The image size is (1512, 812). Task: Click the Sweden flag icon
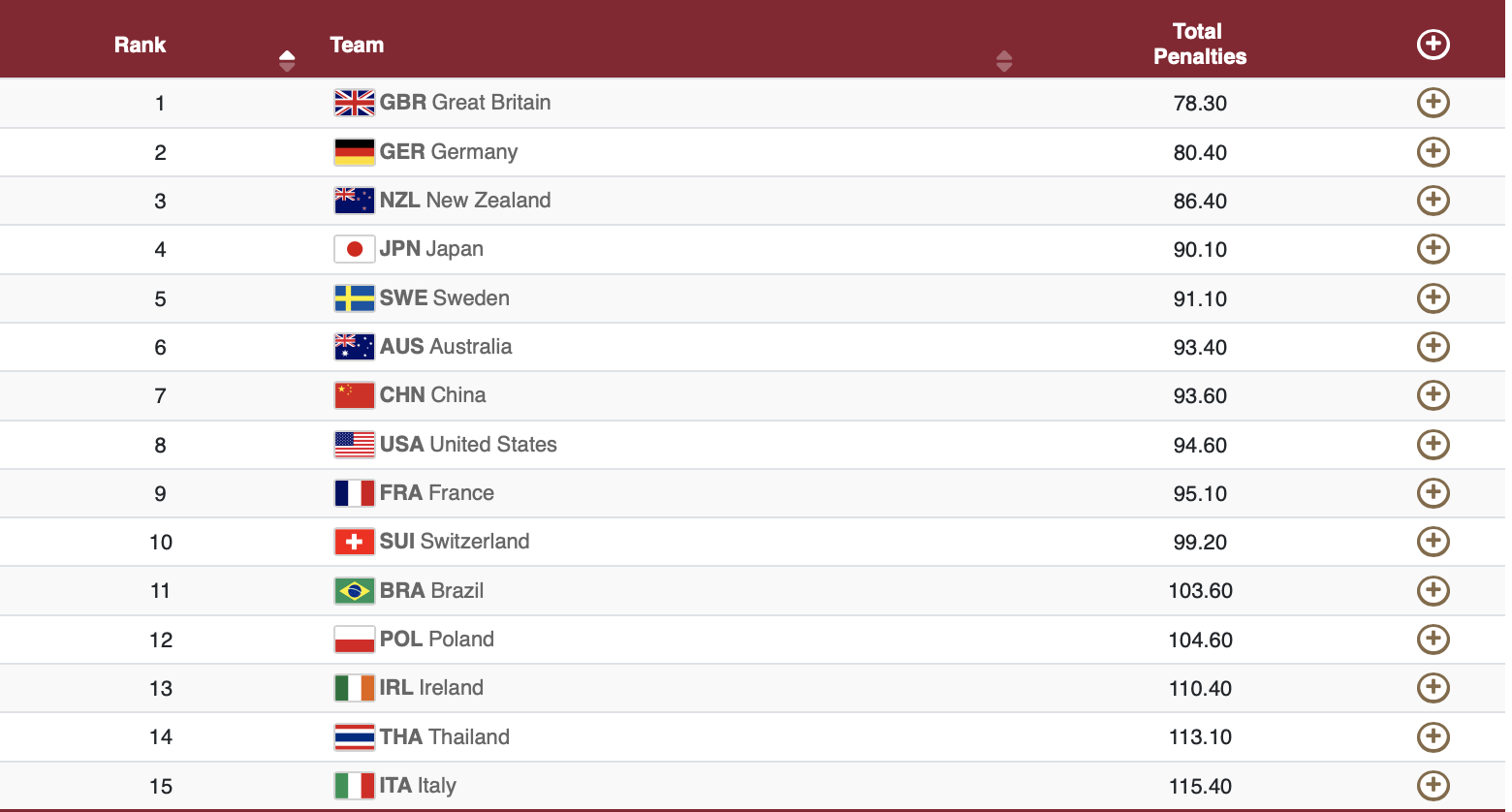[x=354, y=298]
